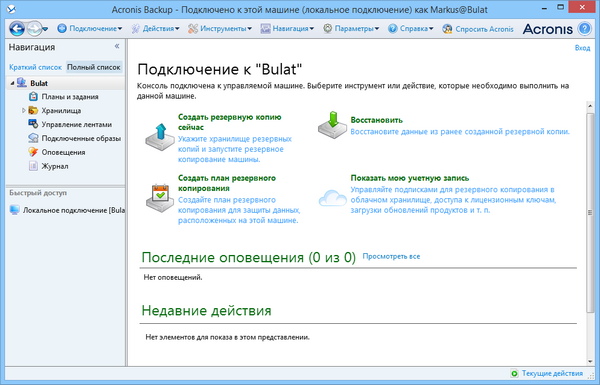The height and width of the screenshot is (385, 600).
Task: Open the blue help question mark icon
Action: coord(584,29)
